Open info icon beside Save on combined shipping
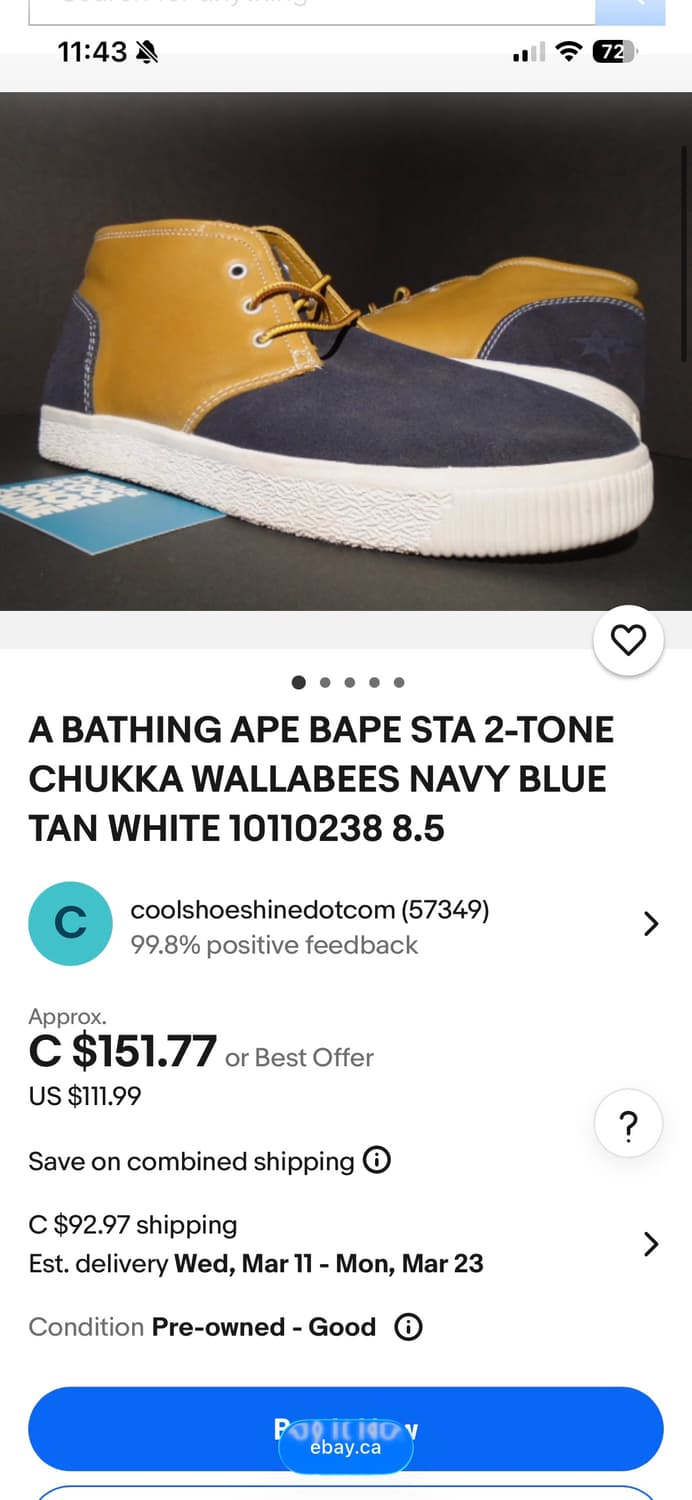 [376, 1161]
